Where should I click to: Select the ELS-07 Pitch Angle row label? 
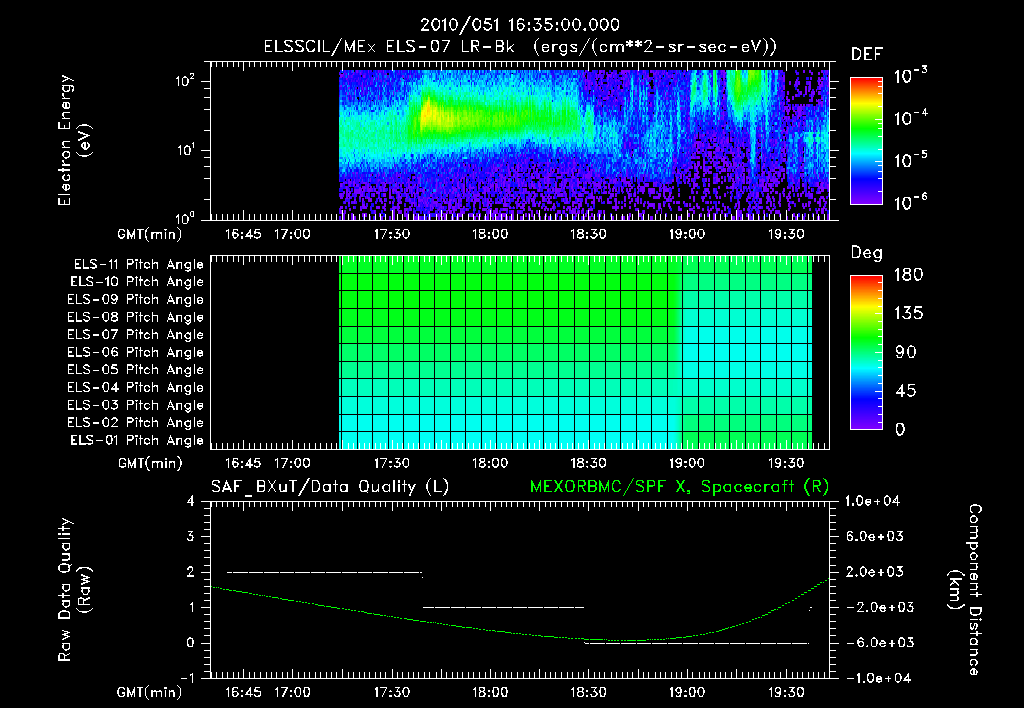[x=135, y=334]
